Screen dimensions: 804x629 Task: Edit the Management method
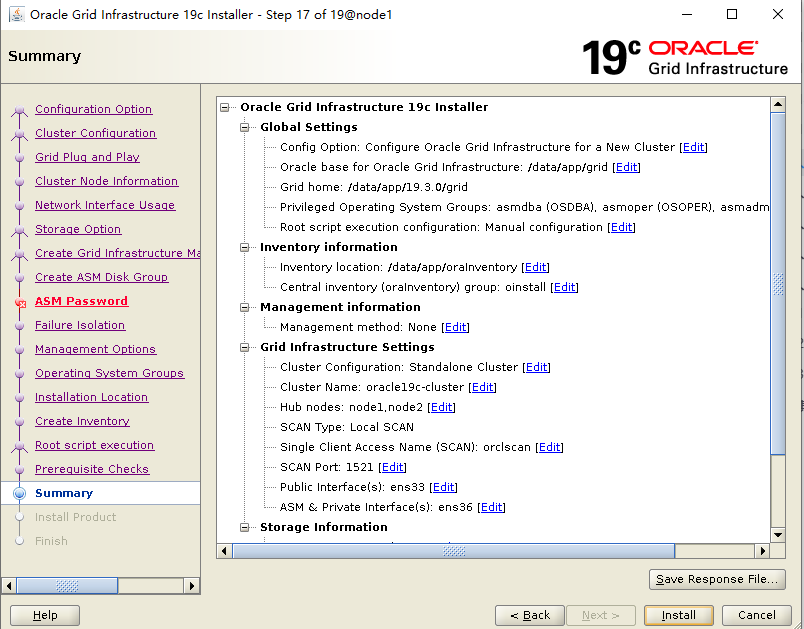coord(455,327)
